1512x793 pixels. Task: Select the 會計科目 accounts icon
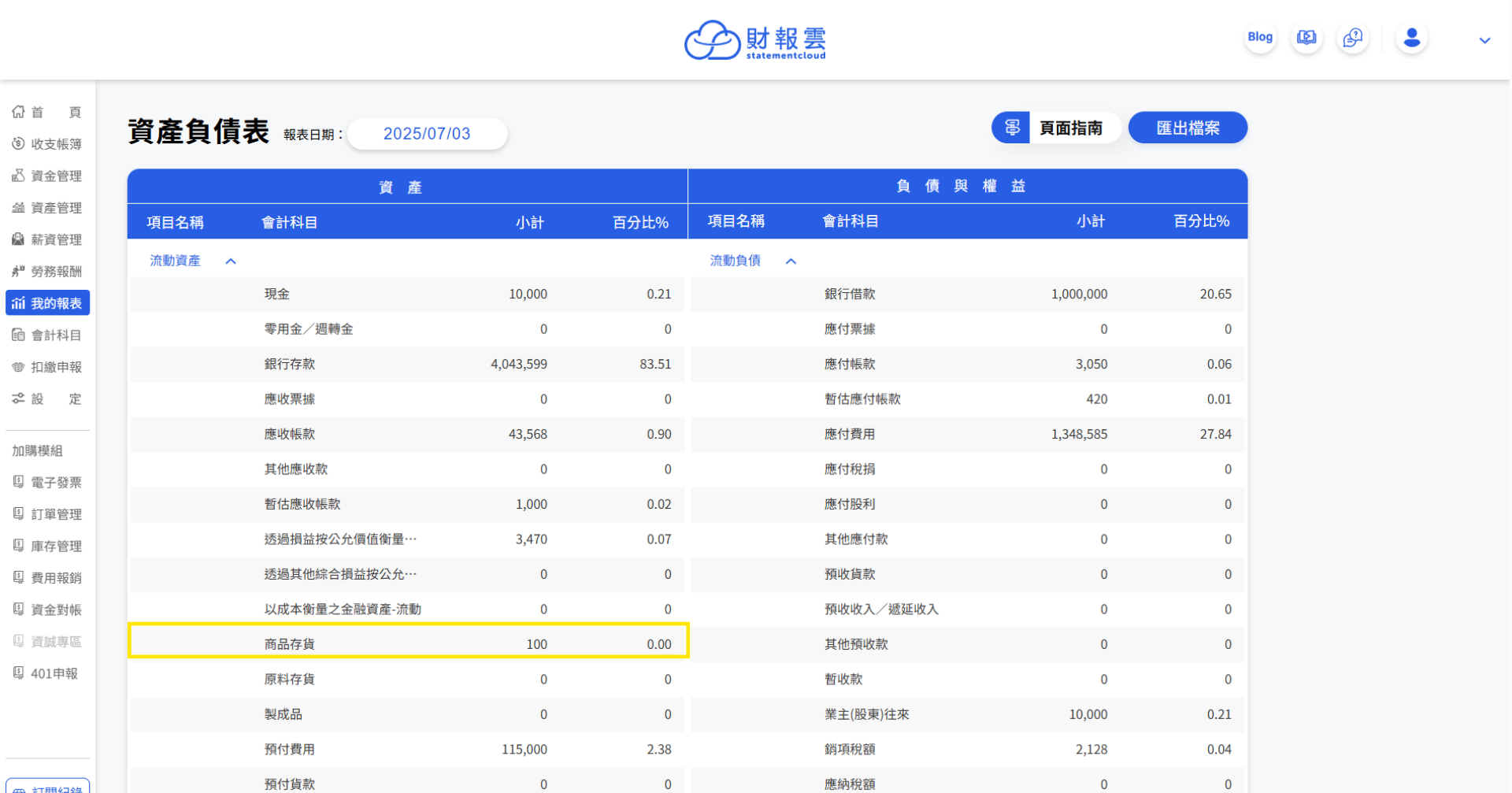click(18, 335)
